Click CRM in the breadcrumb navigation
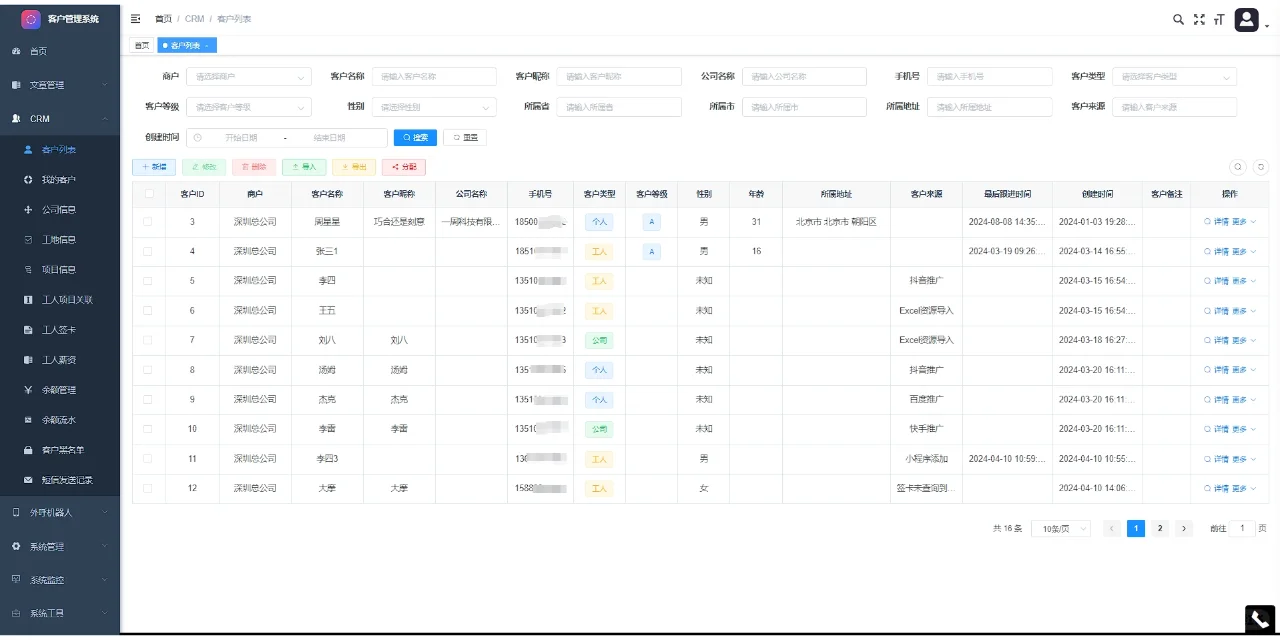This screenshot has height=640, width=1280. pos(194,18)
